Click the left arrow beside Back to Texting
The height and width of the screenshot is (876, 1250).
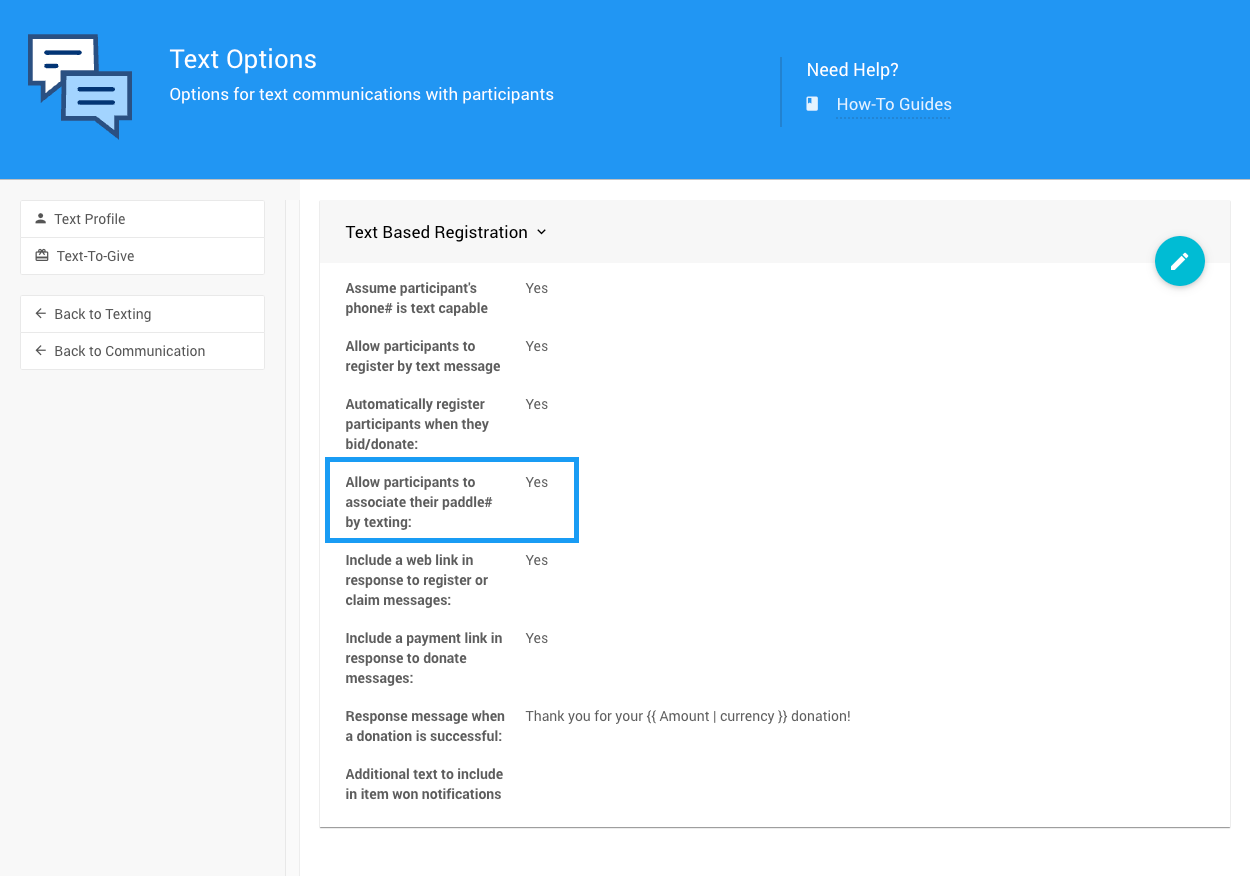(41, 314)
